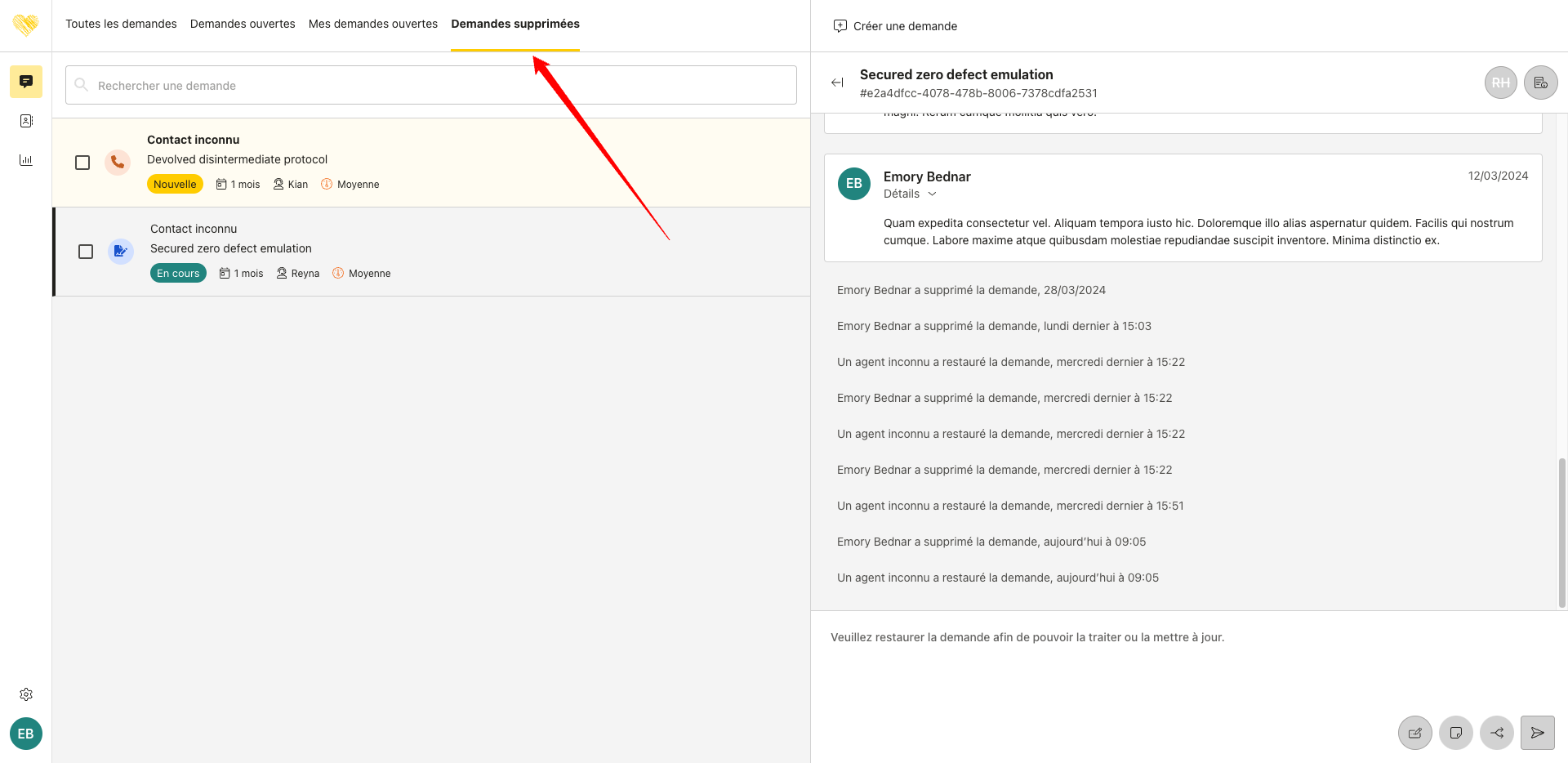Expand the Détails chevron under Emory Bednar
Screen dimensions: 1568x763
pyautogui.click(x=932, y=194)
